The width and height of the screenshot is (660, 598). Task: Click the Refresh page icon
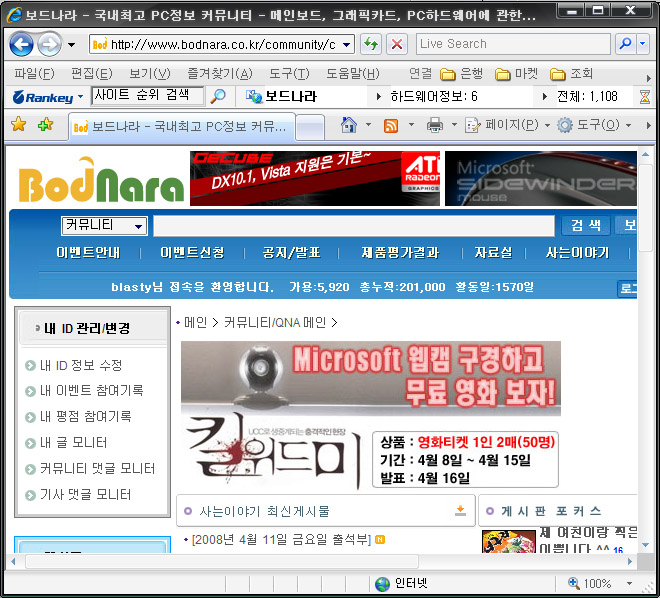pos(371,44)
